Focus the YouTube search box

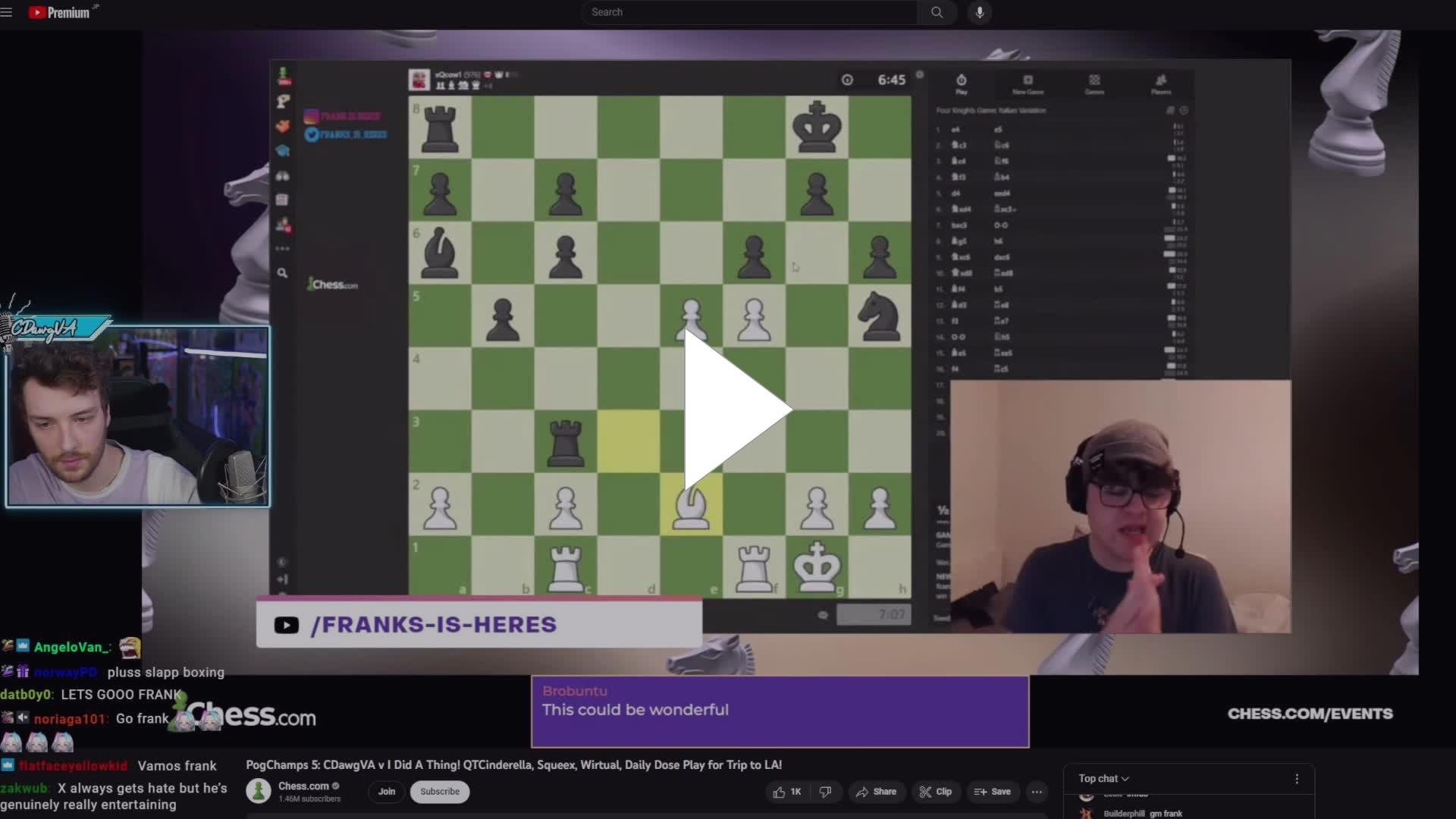(x=749, y=12)
